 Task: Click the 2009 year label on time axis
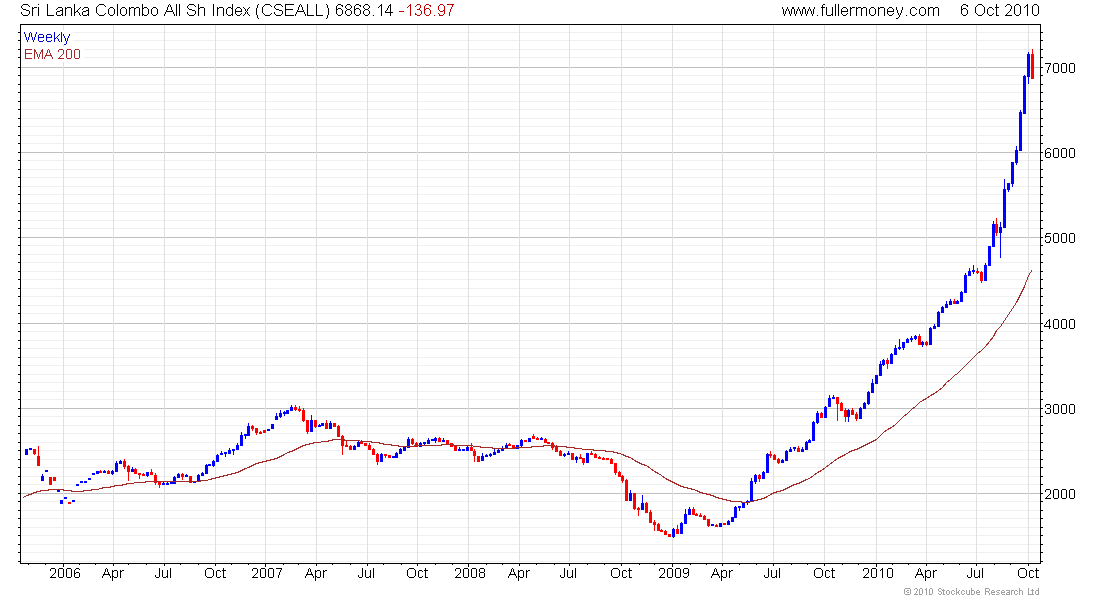[673, 573]
